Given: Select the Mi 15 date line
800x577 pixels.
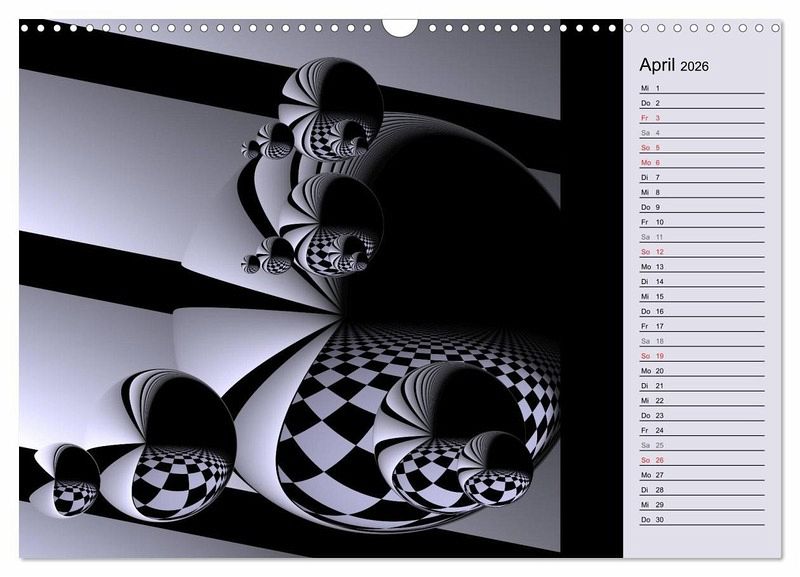Looking at the screenshot, I should tap(701, 296).
